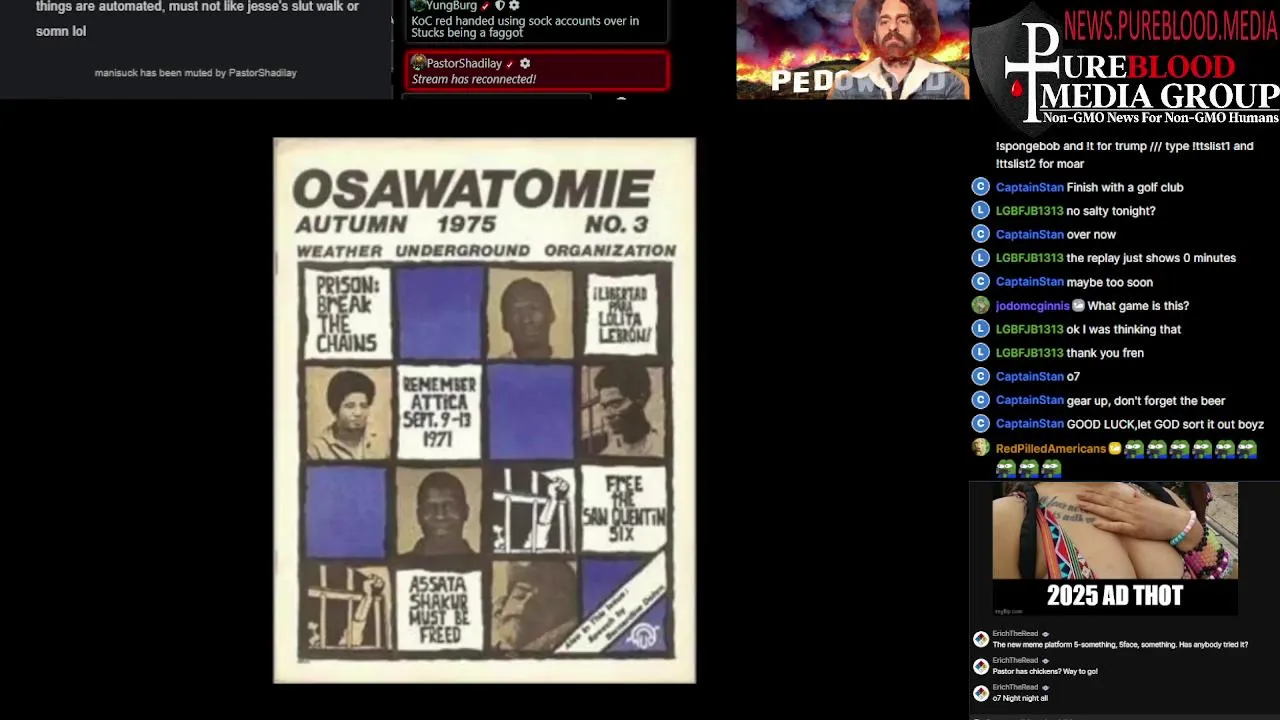Image resolution: width=1280 pixels, height=720 pixels.
Task: Click RedPilledAmericans' profile avatar
Action: coord(981,448)
